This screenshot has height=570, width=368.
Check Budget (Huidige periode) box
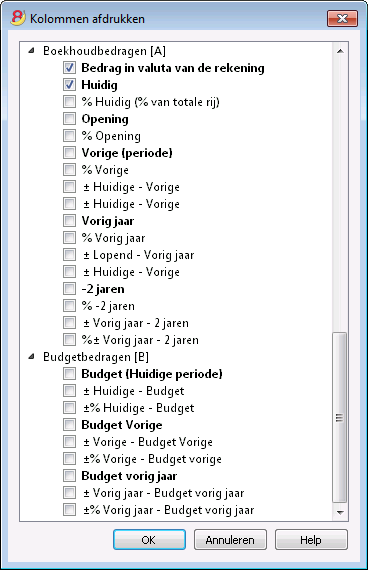point(69,374)
